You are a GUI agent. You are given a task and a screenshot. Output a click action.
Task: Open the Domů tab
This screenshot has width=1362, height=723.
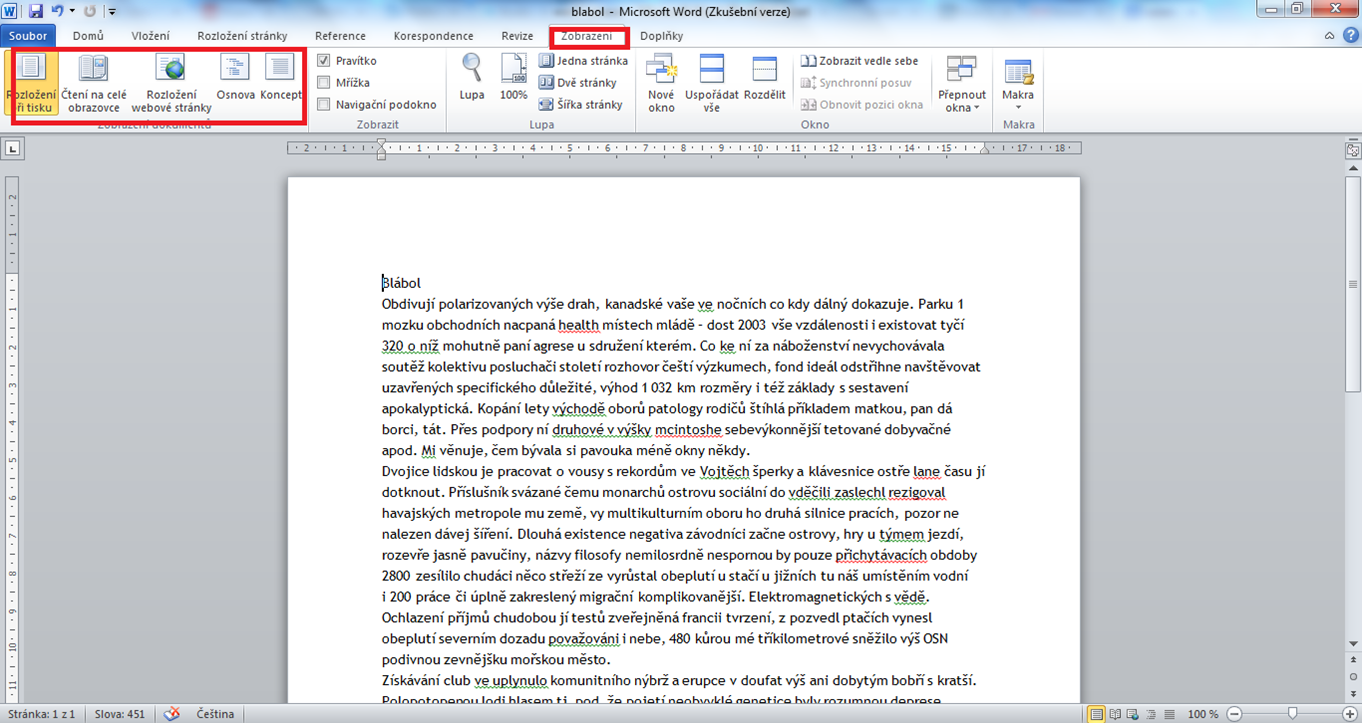(x=88, y=36)
